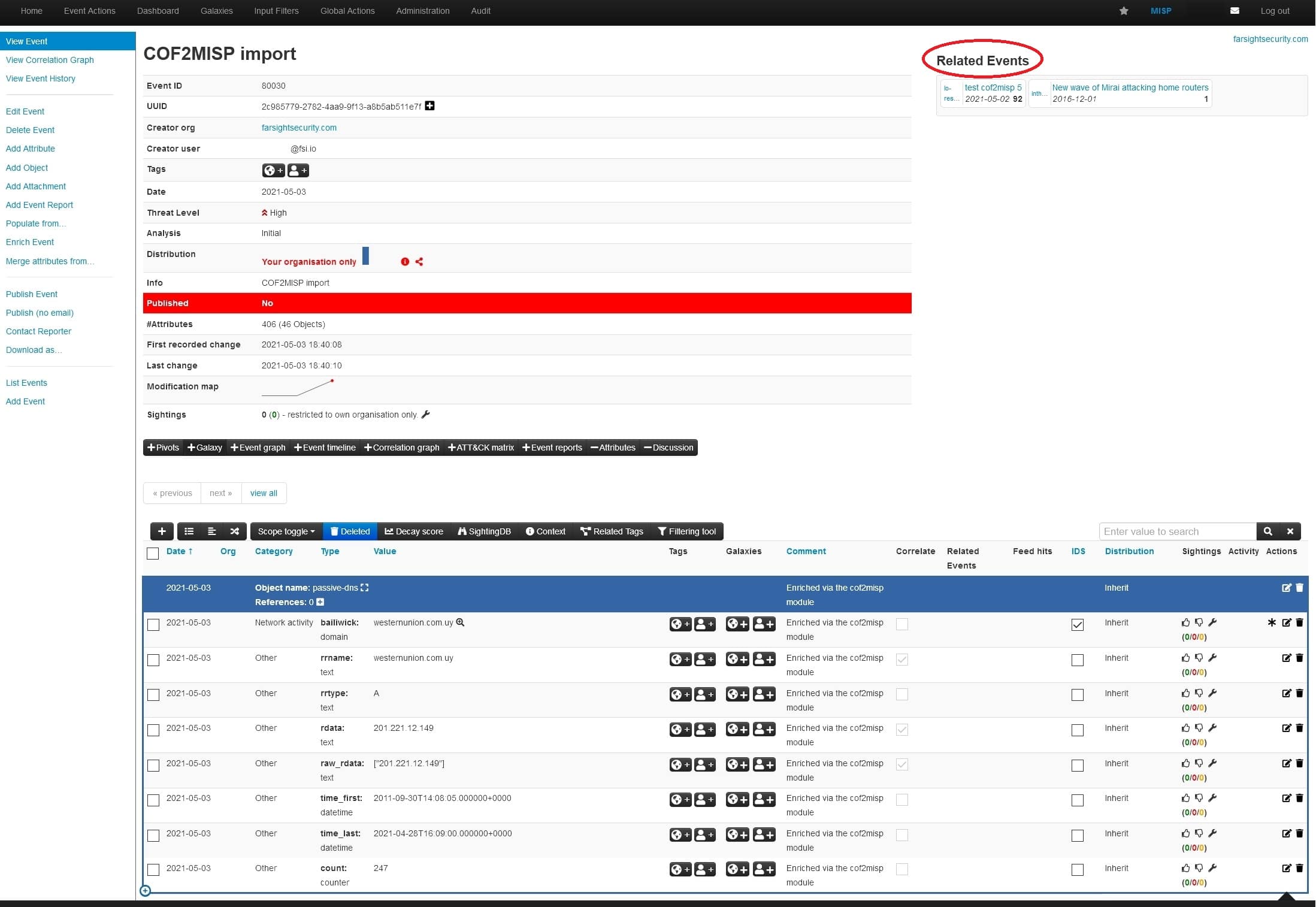Click the wrench icon beside Sightings

(426, 415)
